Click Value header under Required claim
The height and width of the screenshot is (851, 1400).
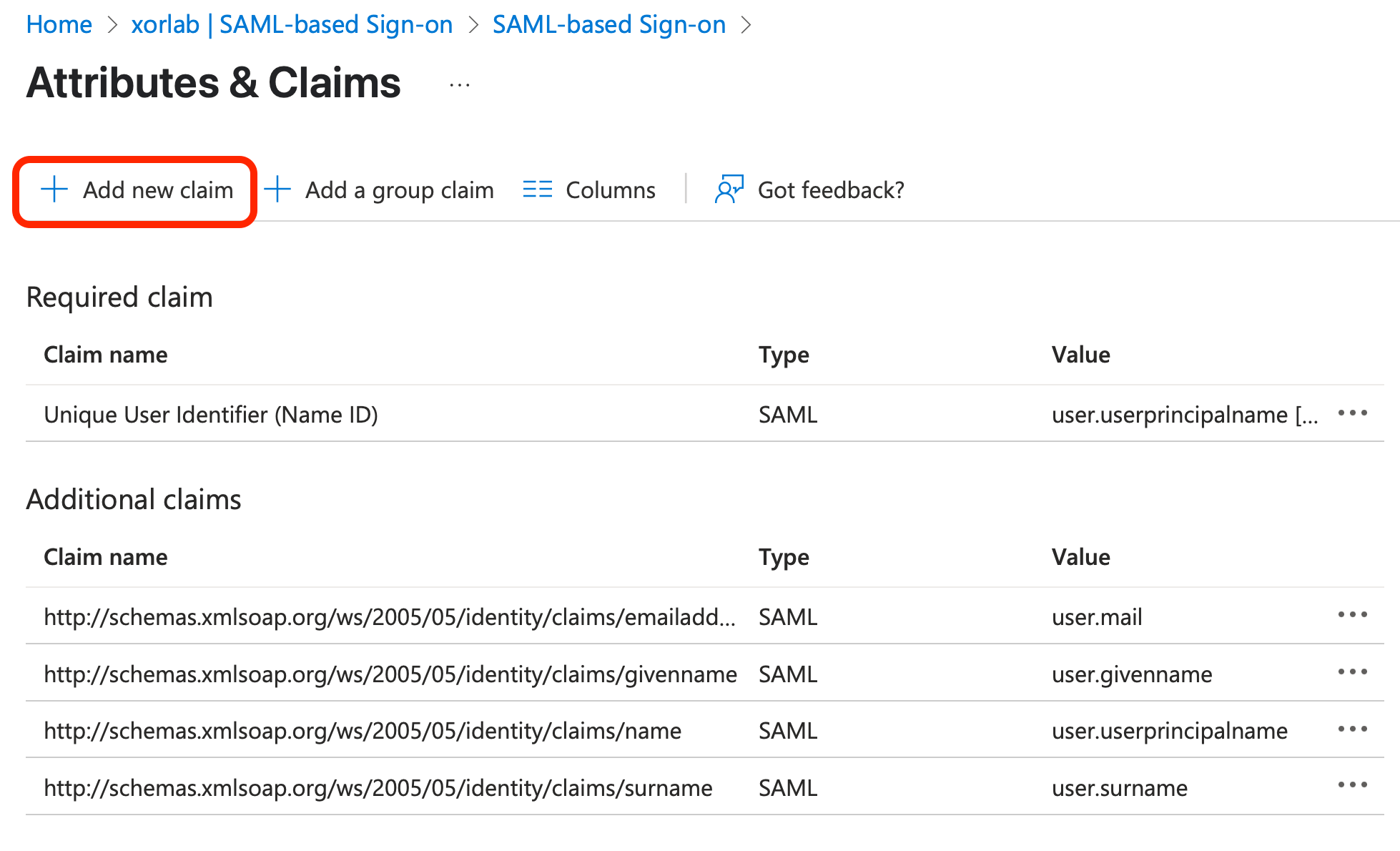[1081, 355]
